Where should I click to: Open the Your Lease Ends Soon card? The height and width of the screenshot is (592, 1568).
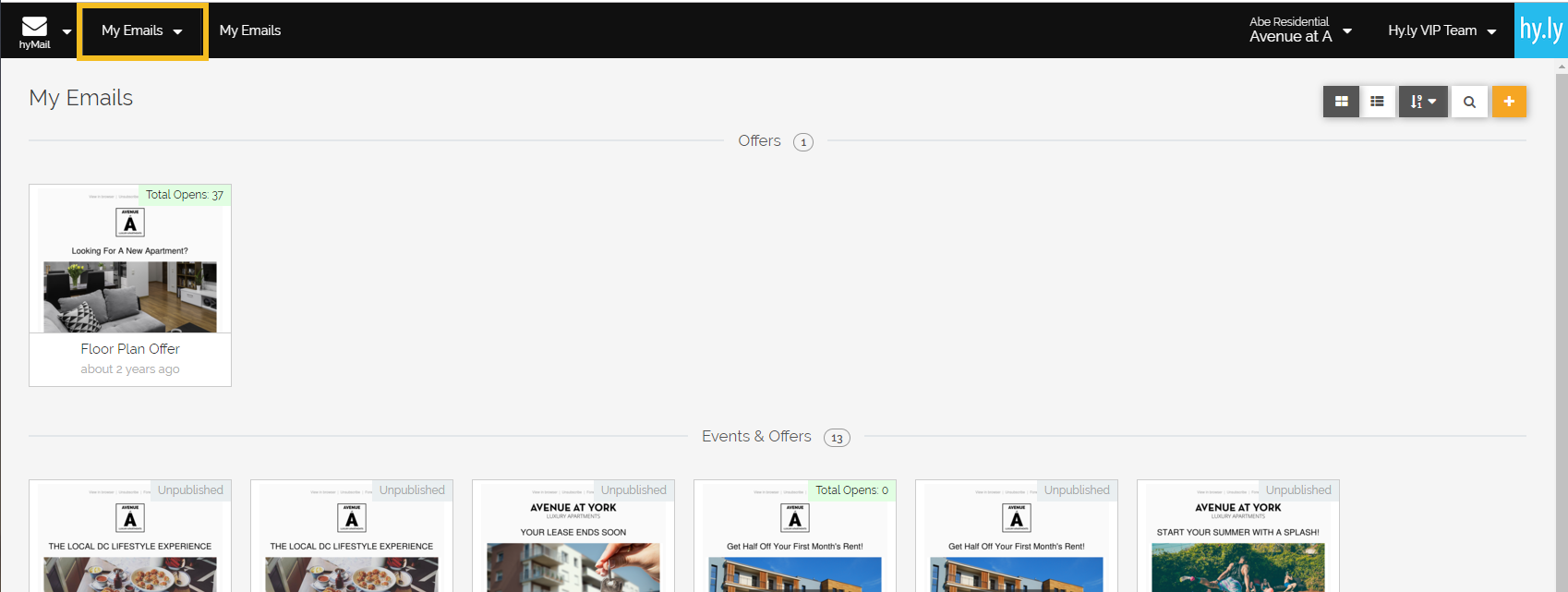point(573,537)
